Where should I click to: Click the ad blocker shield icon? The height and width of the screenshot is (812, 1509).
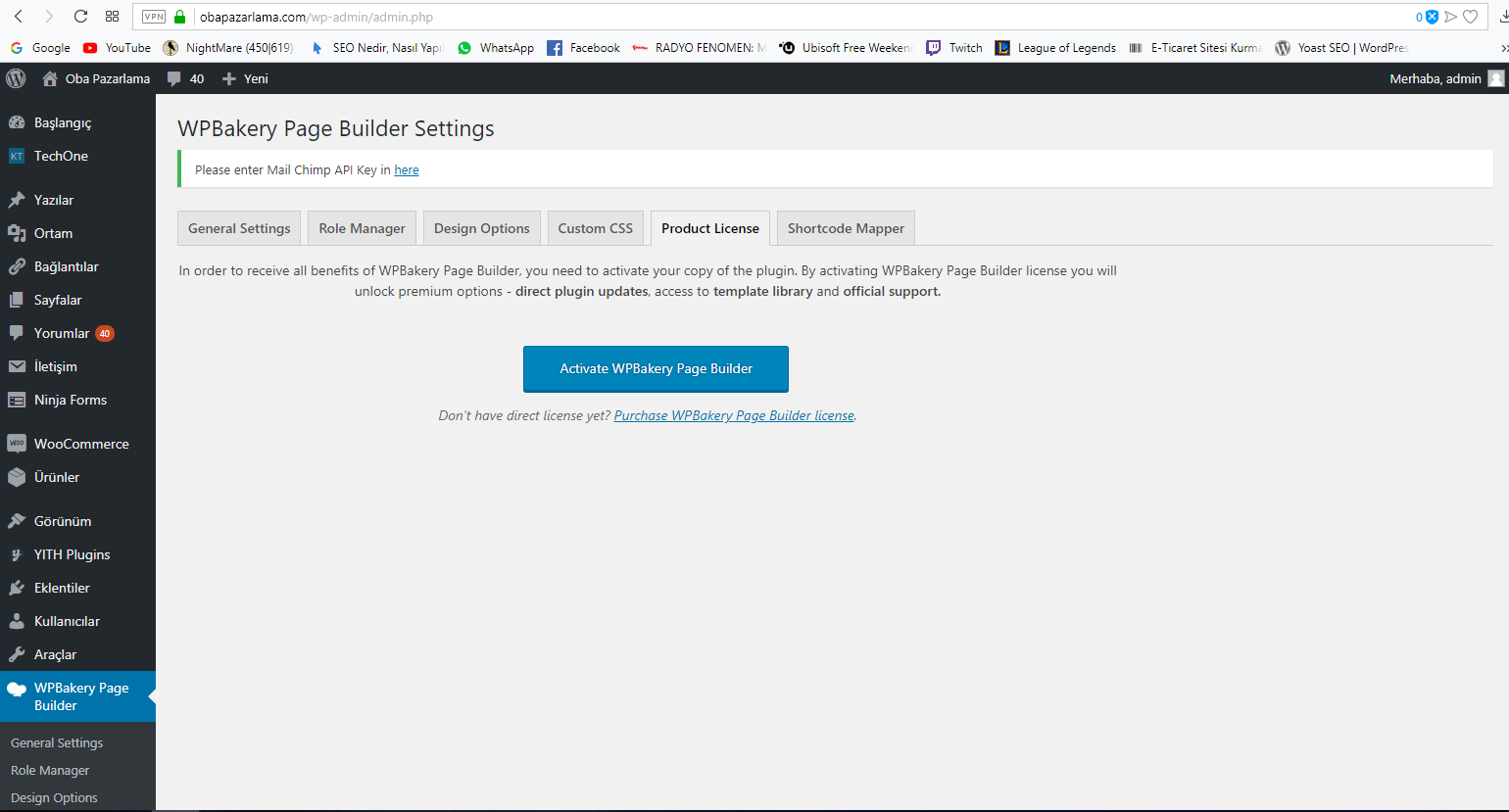point(1432,17)
